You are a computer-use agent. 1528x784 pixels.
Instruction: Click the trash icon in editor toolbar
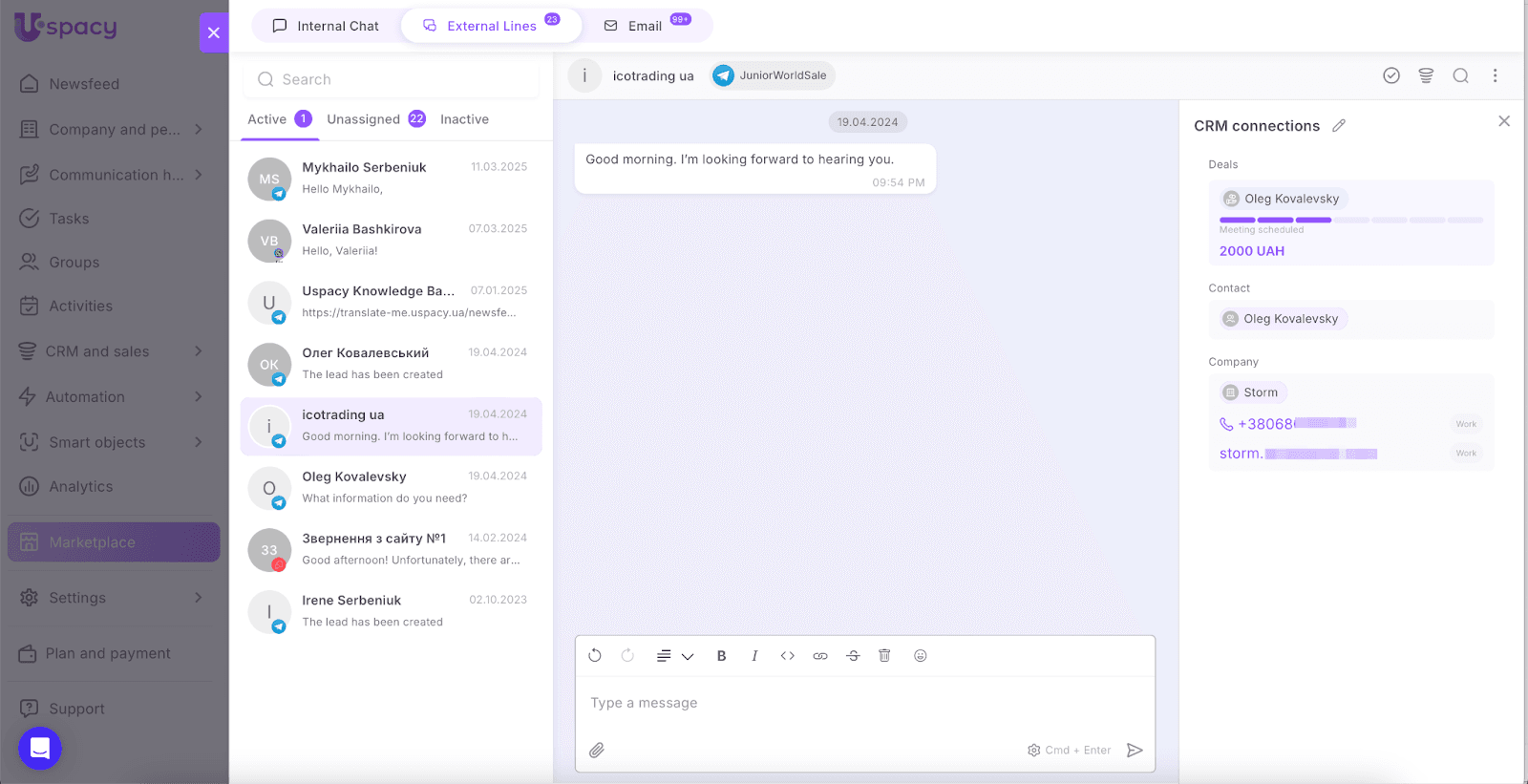pos(884,656)
